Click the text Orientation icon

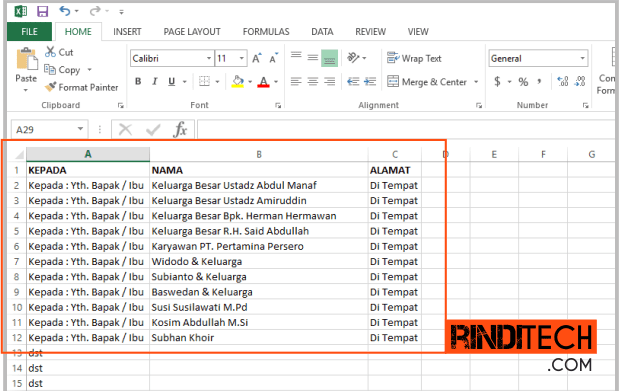point(353,58)
